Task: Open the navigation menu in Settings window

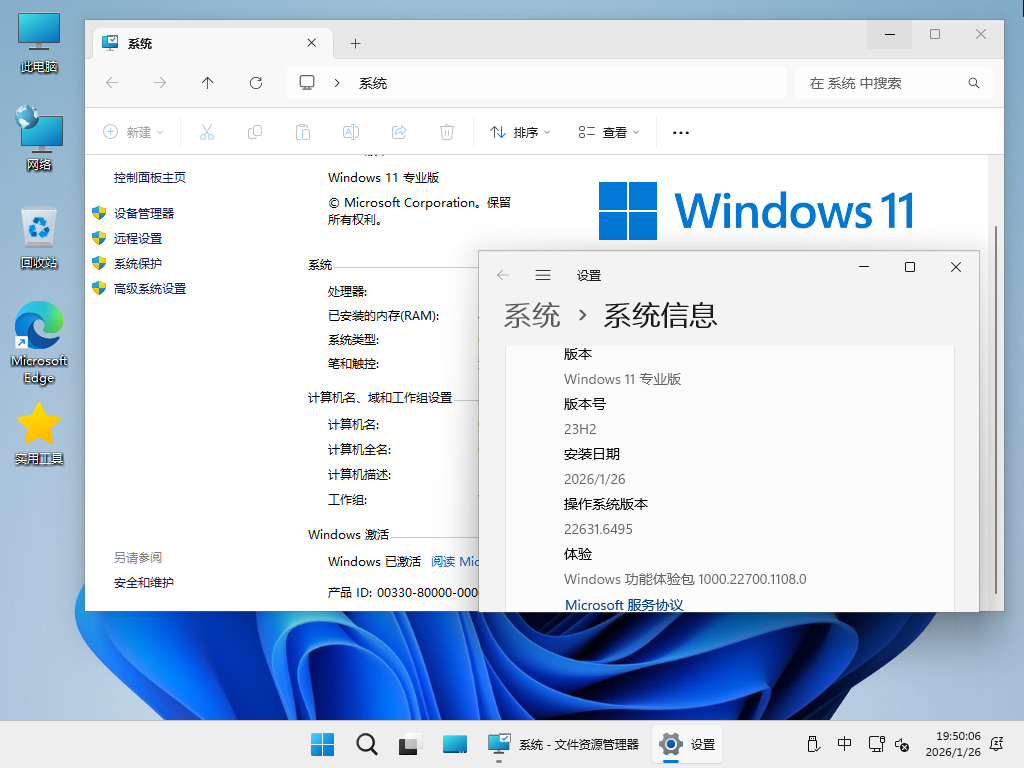Action: 542,274
